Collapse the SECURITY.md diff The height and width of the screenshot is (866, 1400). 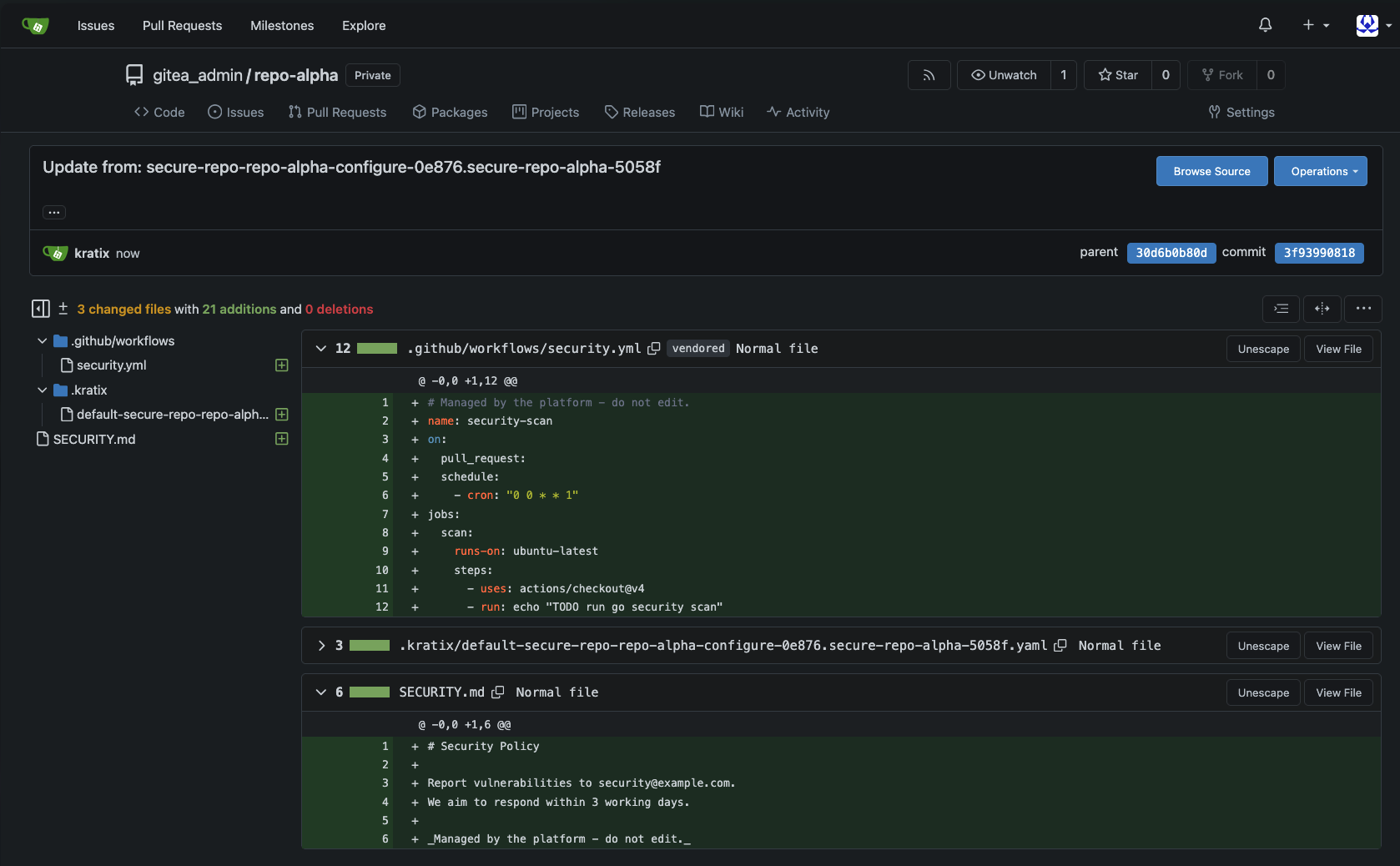click(x=321, y=692)
